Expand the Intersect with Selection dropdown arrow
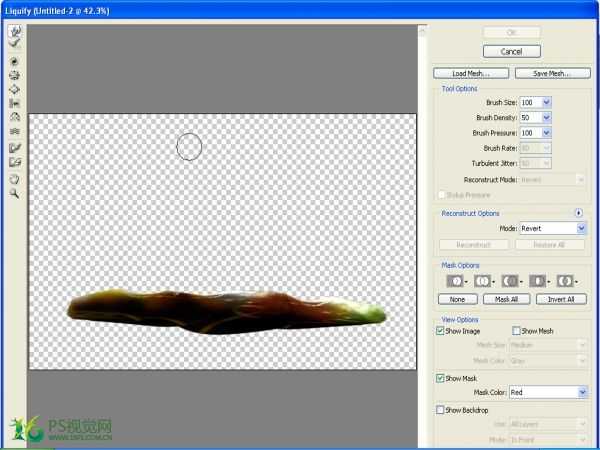This screenshot has height=450, width=600. (x=549, y=282)
